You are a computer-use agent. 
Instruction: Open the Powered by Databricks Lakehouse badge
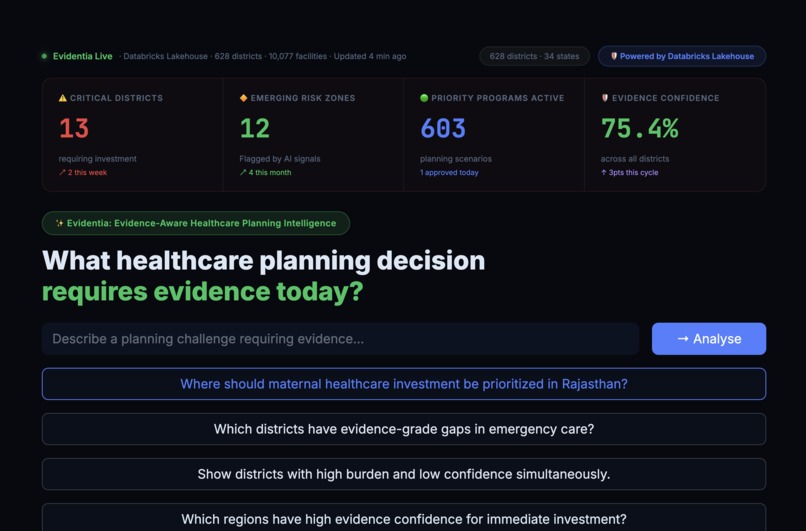coord(682,56)
